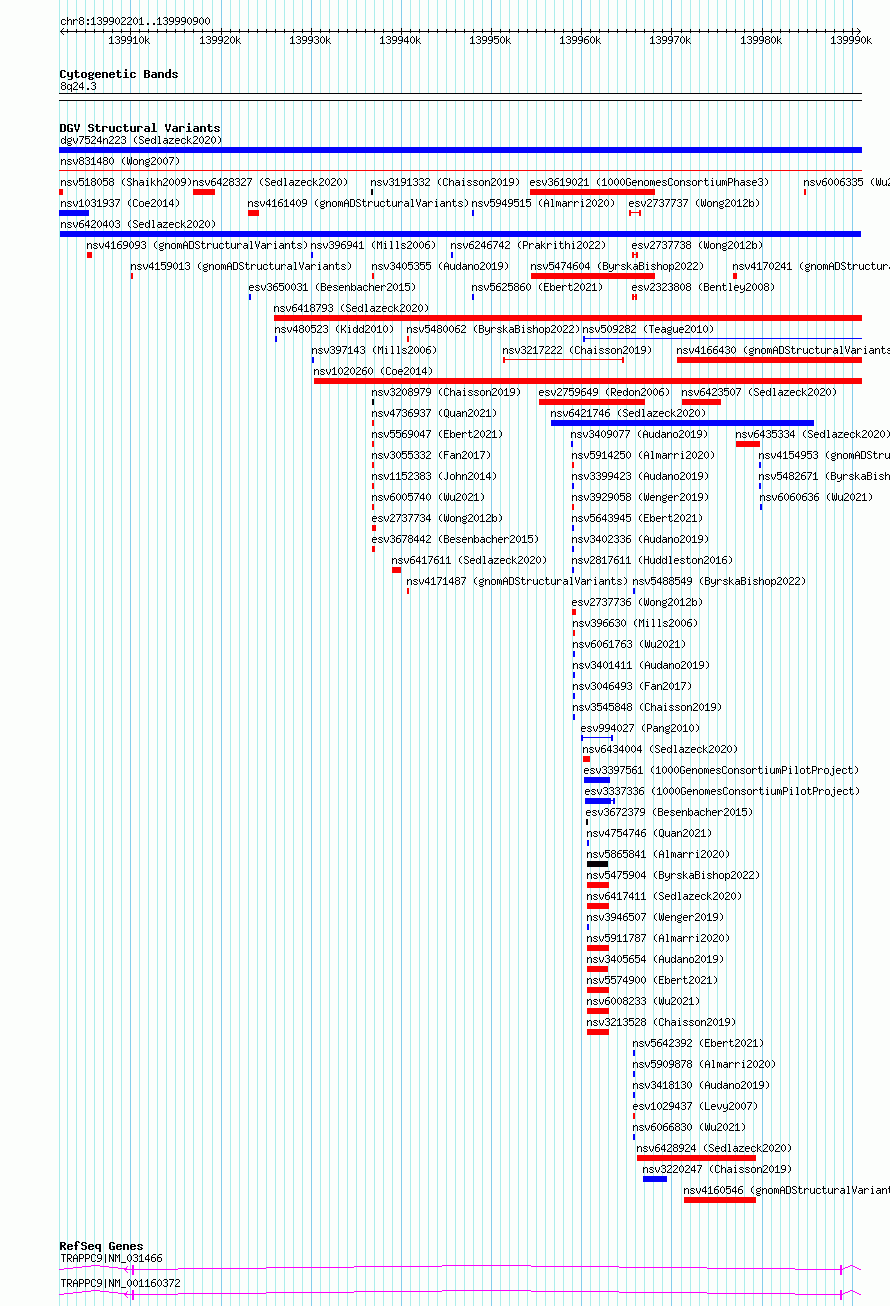Screen dimensions: 890x1306
Task: Click esv2323808 (Bentley2008) label
Action: [703, 287]
